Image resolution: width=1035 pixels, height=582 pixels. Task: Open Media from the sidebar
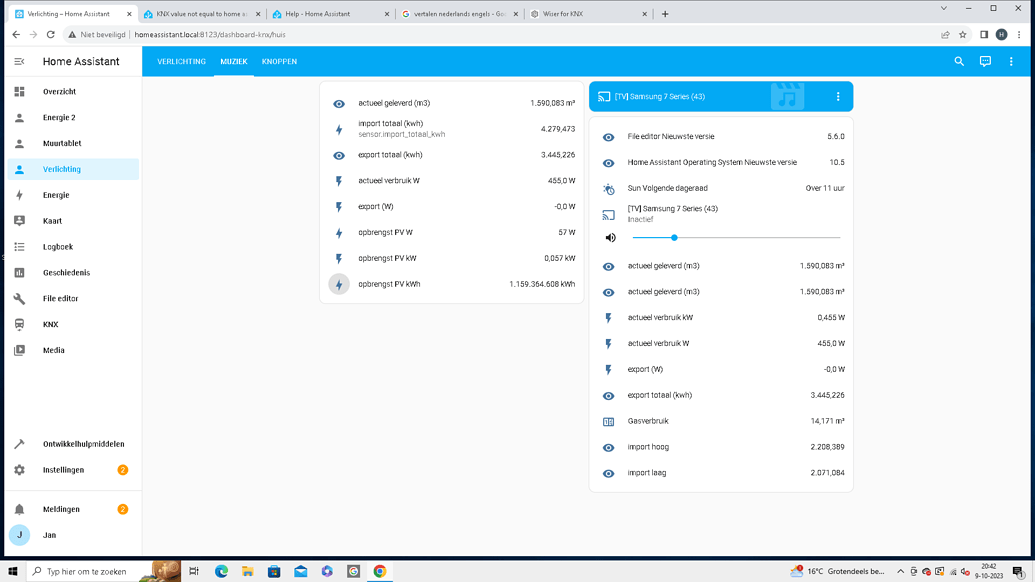click(52, 350)
